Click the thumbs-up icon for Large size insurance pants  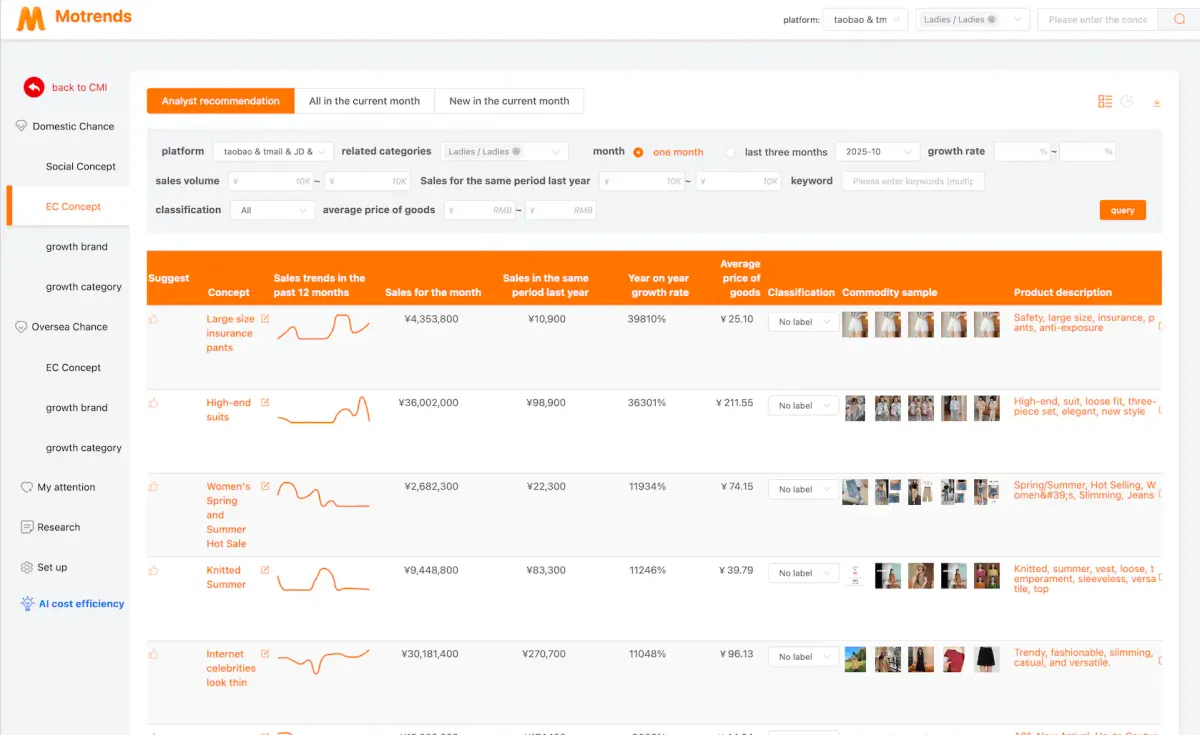pyautogui.click(x=155, y=317)
